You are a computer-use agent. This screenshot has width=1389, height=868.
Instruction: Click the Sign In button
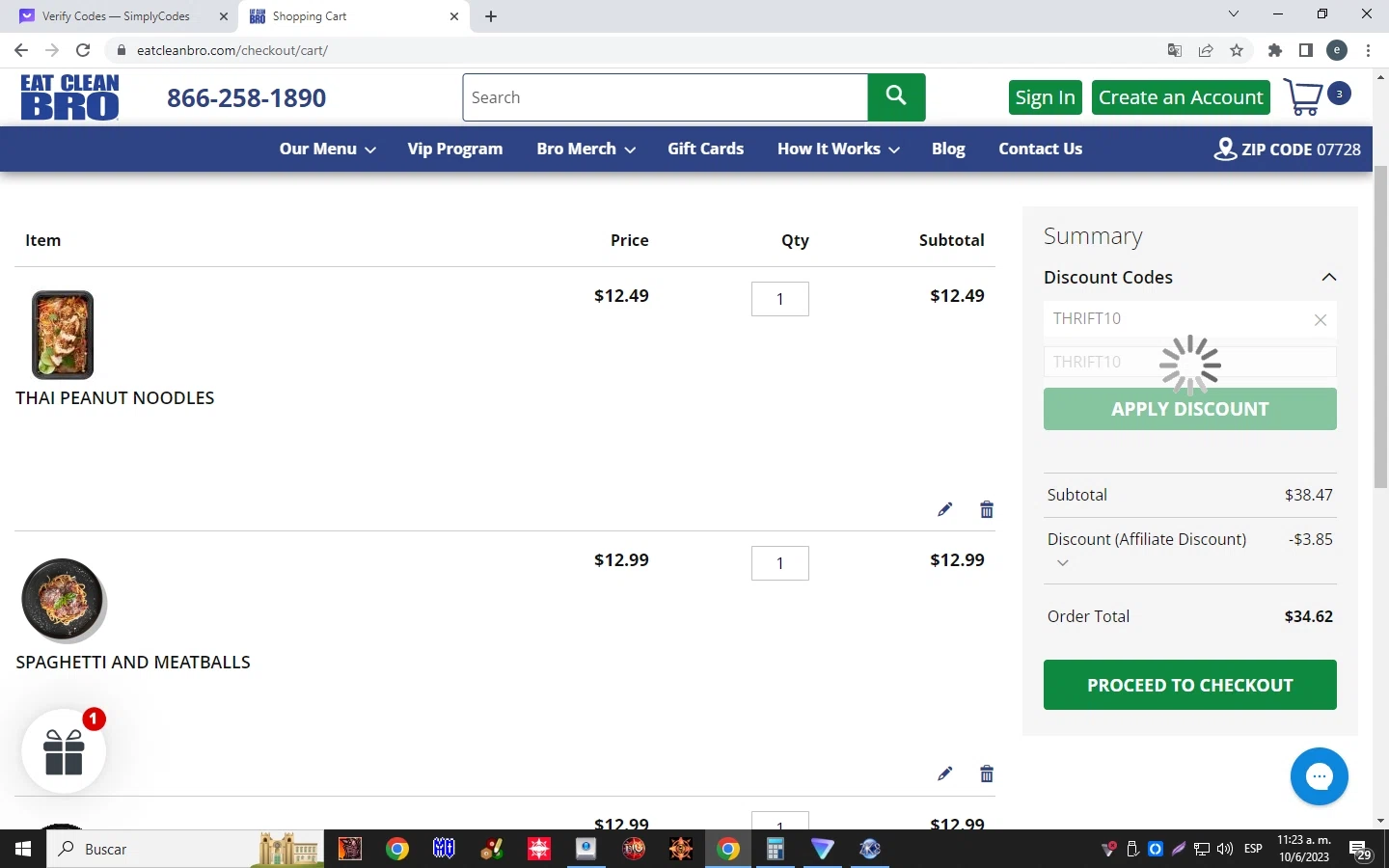point(1046,97)
